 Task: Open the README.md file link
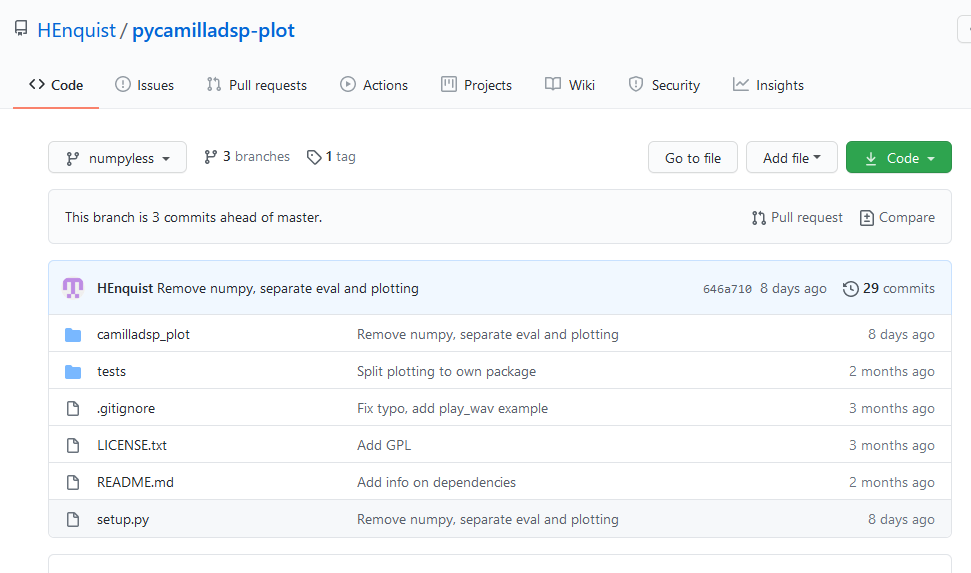[x=135, y=482]
